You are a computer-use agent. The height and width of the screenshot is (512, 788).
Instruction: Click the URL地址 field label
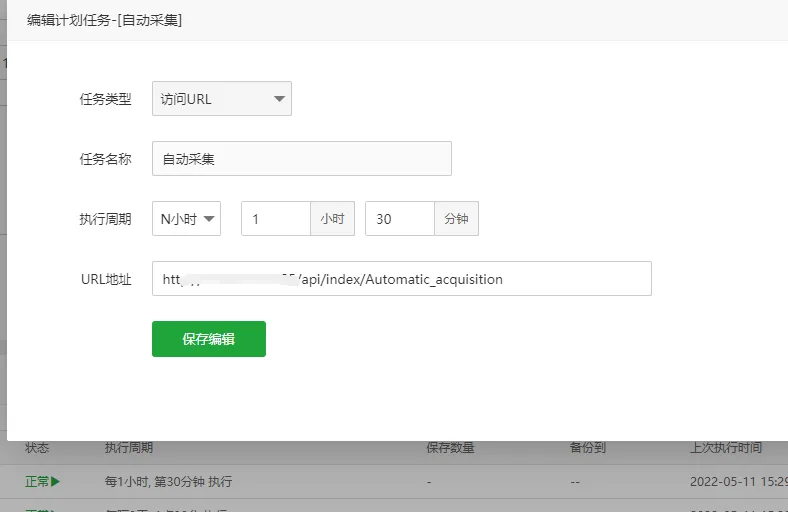coord(106,279)
